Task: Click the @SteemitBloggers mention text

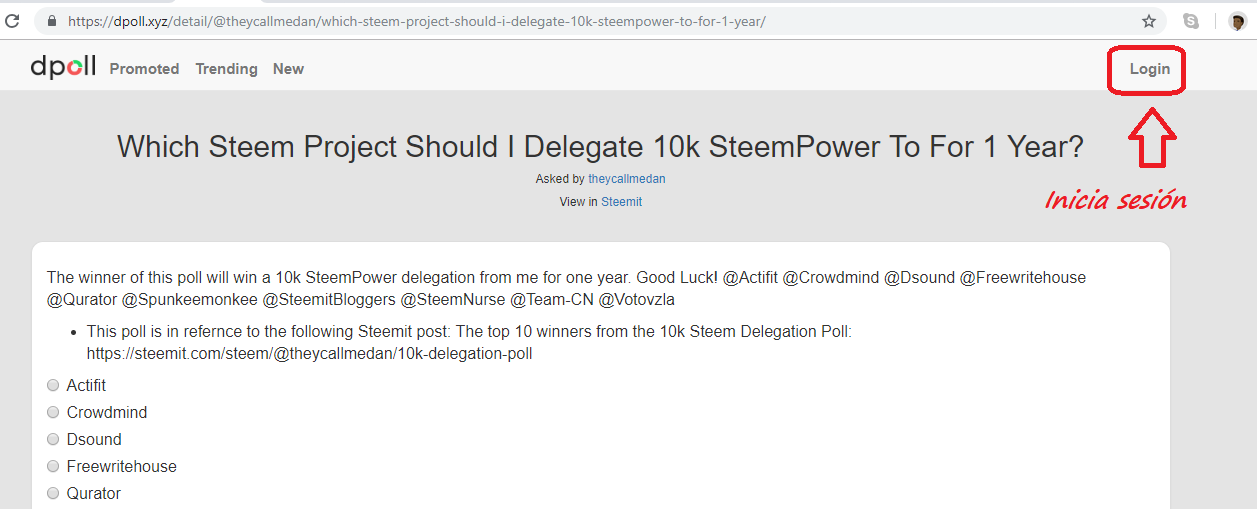Action: coord(329,300)
